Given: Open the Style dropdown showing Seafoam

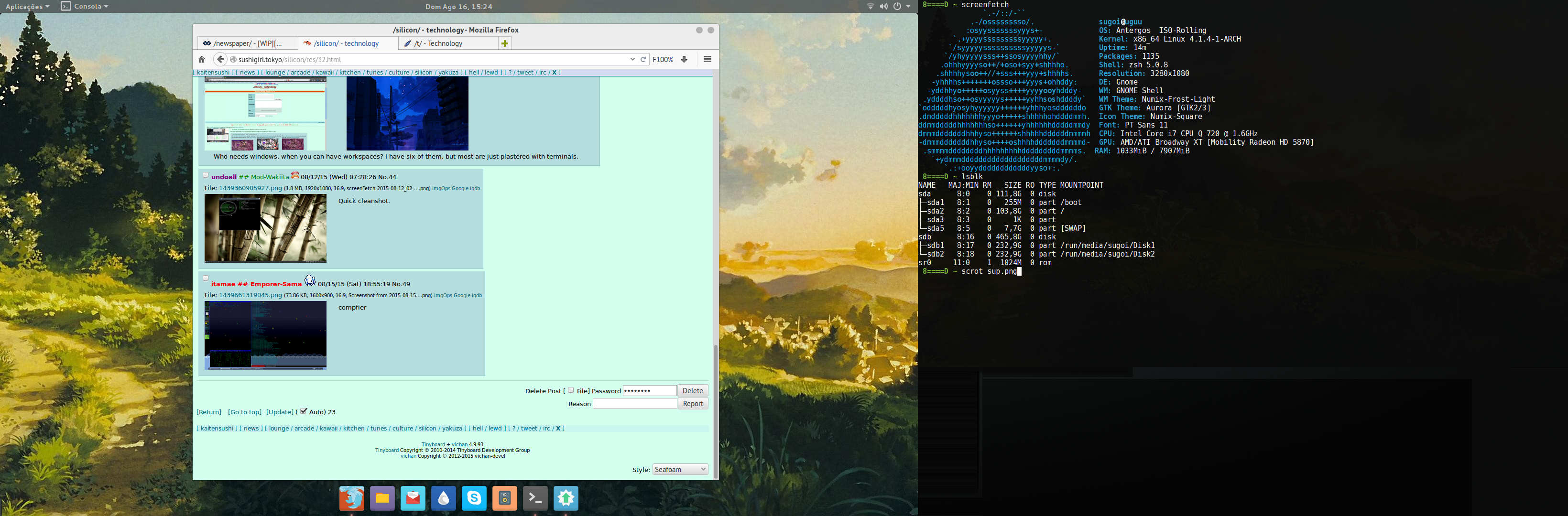Looking at the screenshot, I should click(679, 470).
